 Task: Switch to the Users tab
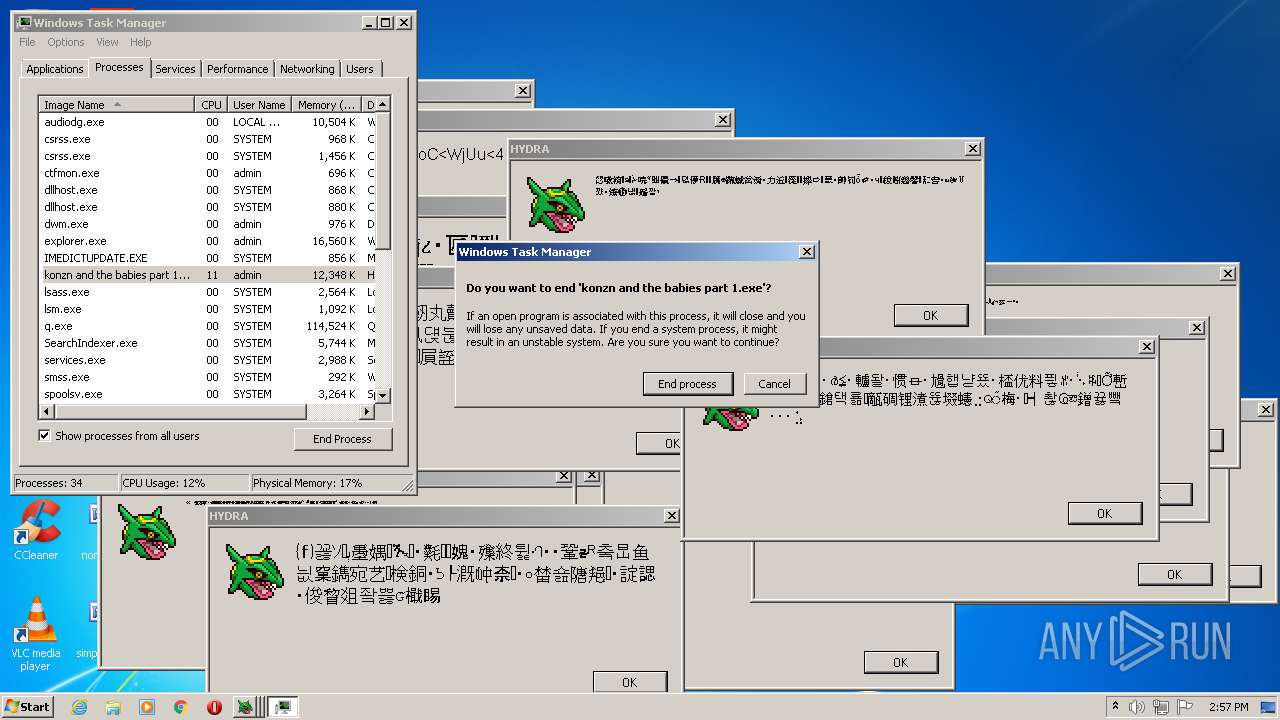coord(360,69)
